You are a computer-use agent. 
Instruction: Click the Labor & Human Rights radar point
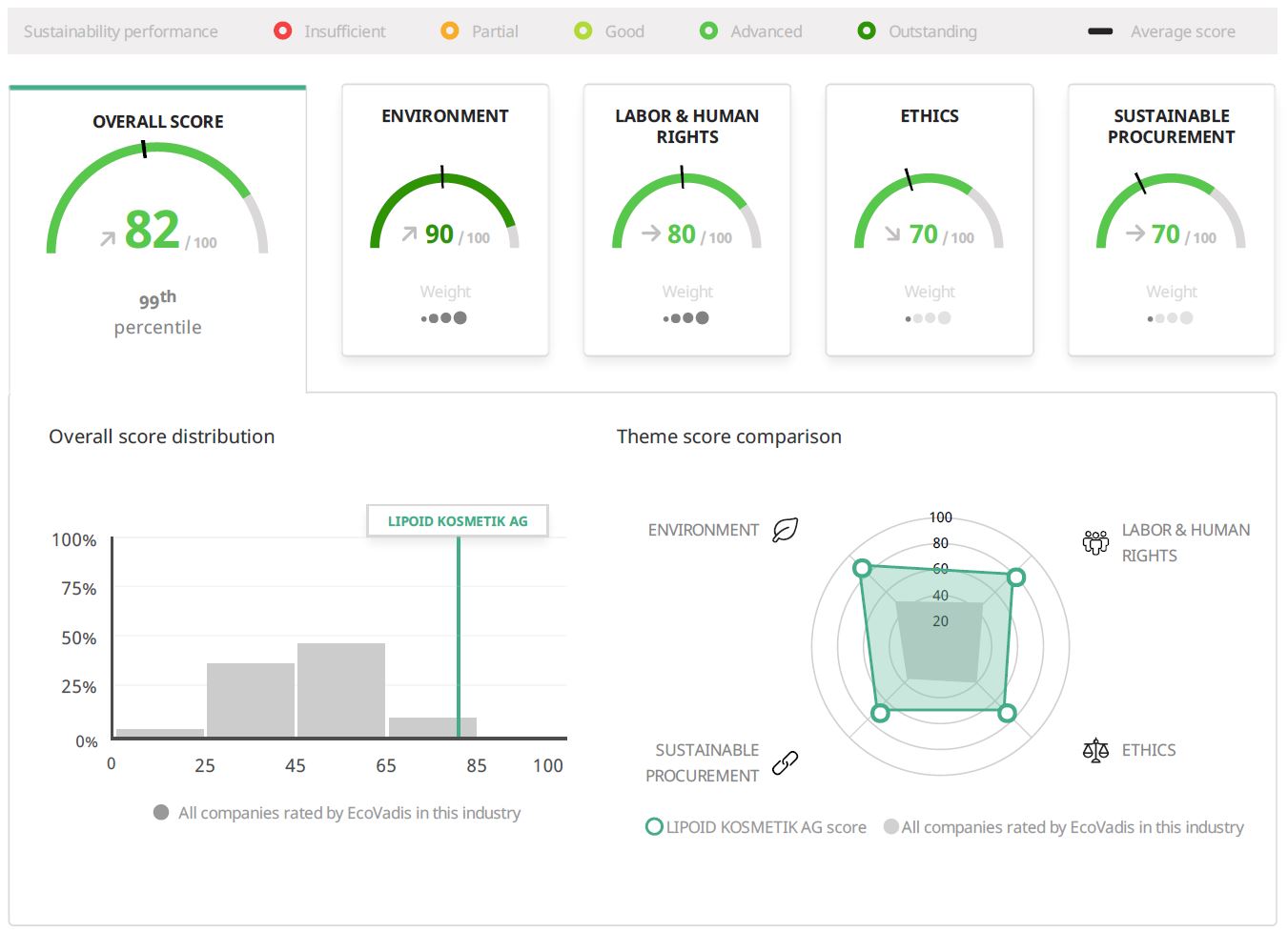pos(1016,577)
